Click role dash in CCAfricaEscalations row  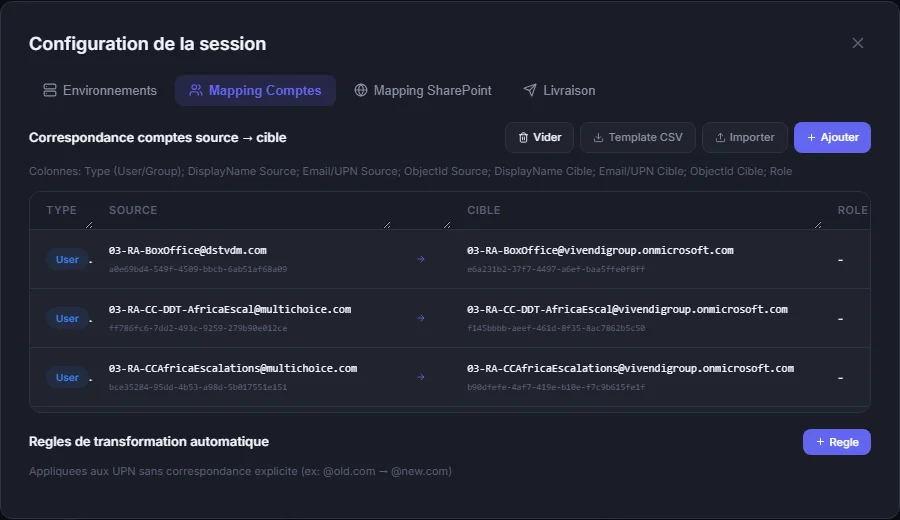(x=840, y=378)
